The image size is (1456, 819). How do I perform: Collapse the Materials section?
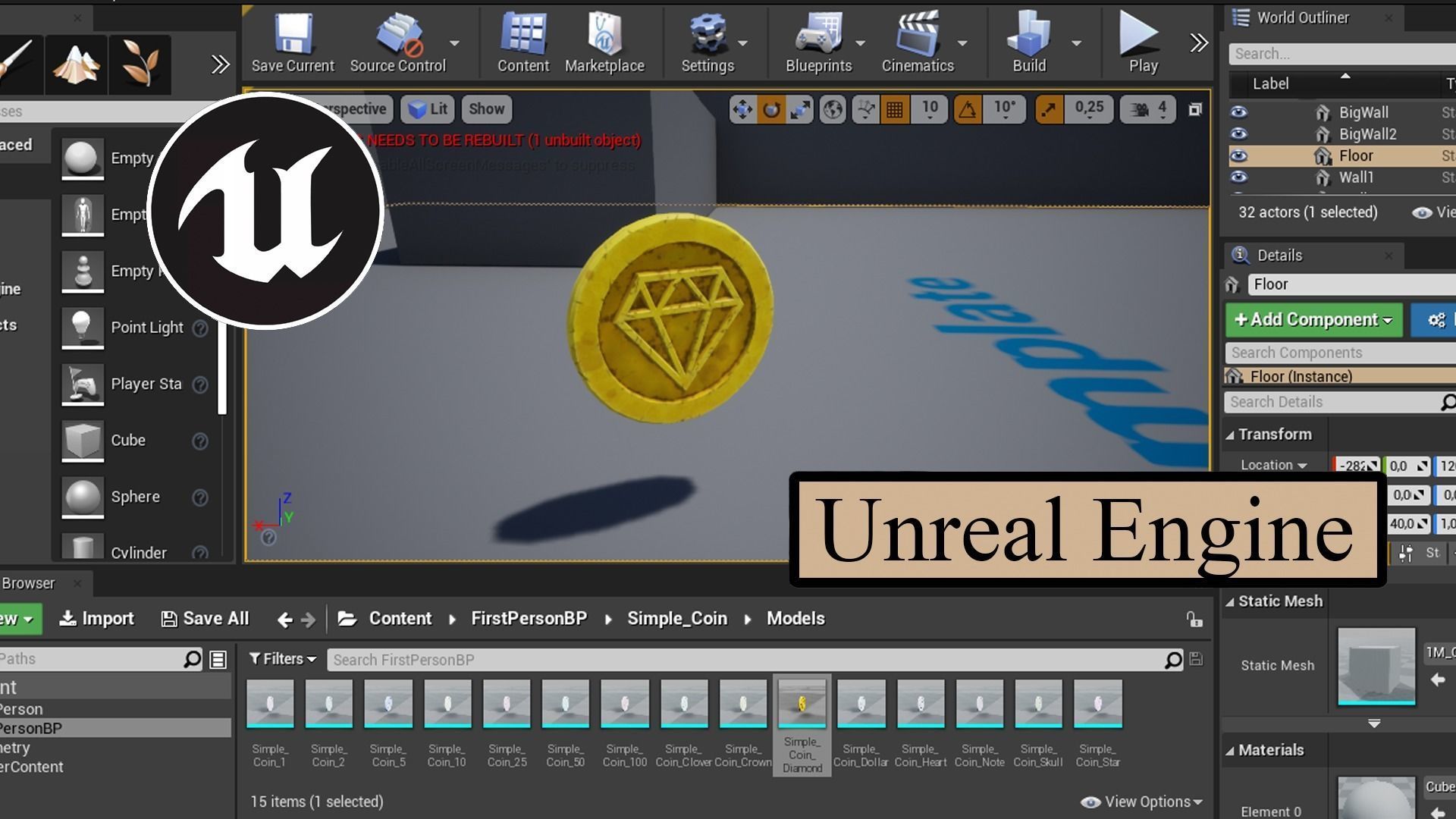1230,751
